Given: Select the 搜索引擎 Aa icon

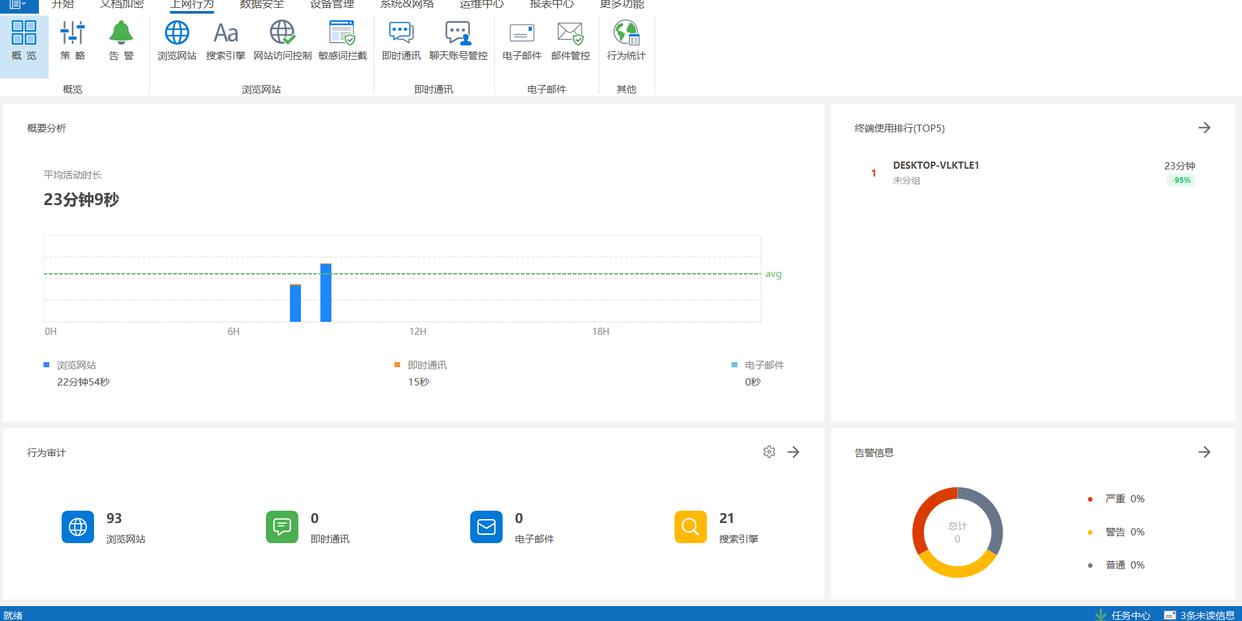Looking at the screenshot, I should [x=225, y=40].
